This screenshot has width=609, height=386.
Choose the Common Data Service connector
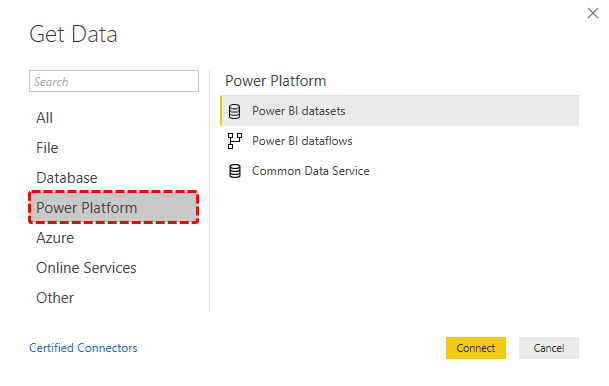pyautogui.click(x=399, y=171)
